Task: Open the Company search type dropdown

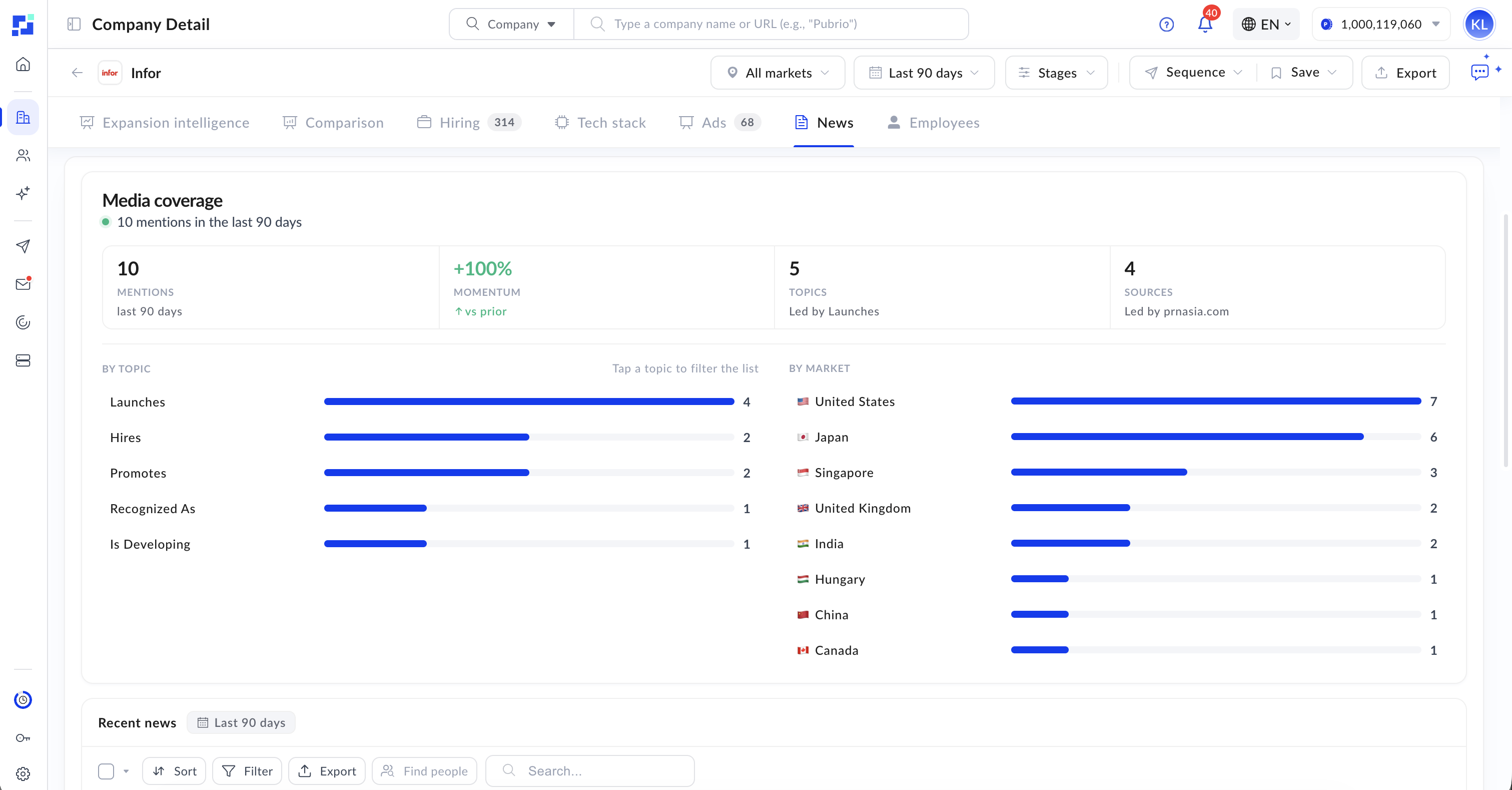Action: point(511,24)
